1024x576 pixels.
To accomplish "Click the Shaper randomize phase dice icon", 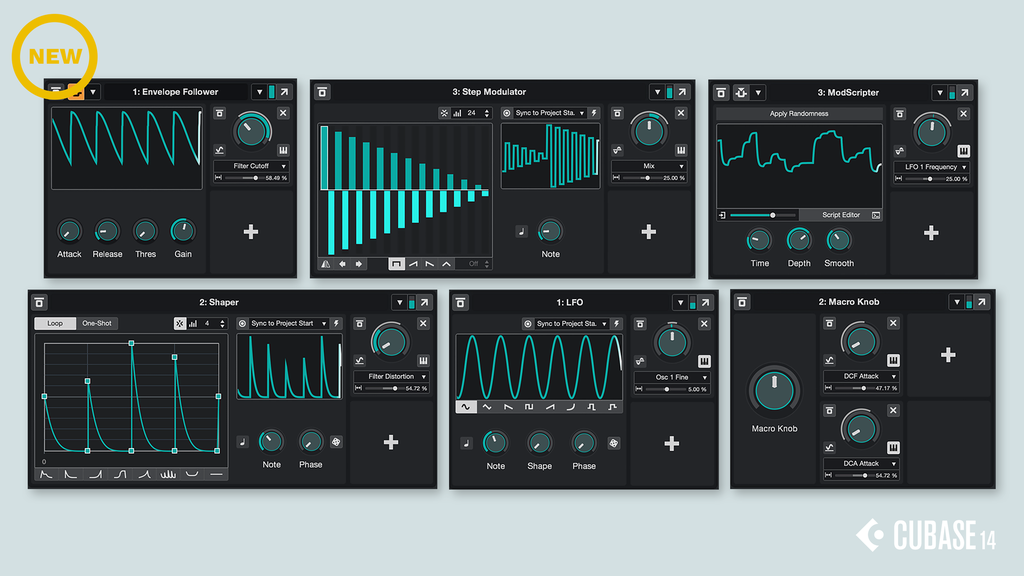I will [x=336, y=442].
